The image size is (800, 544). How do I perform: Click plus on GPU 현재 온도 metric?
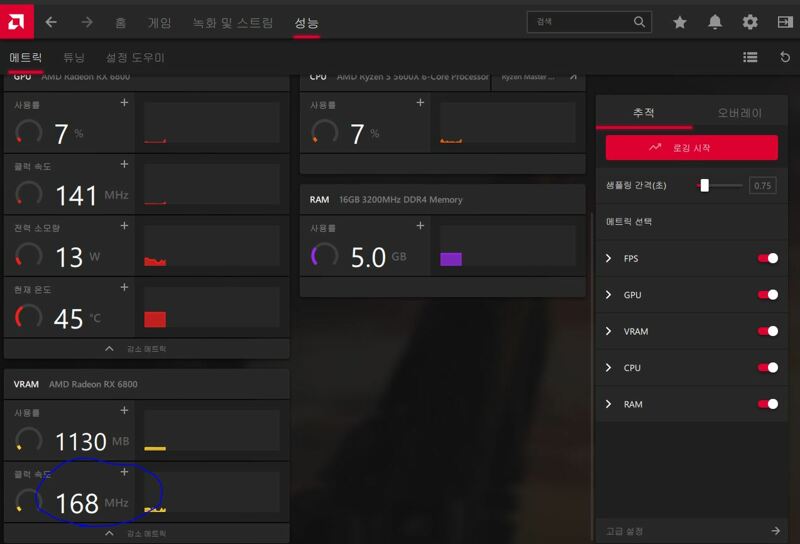click(124, 287)
